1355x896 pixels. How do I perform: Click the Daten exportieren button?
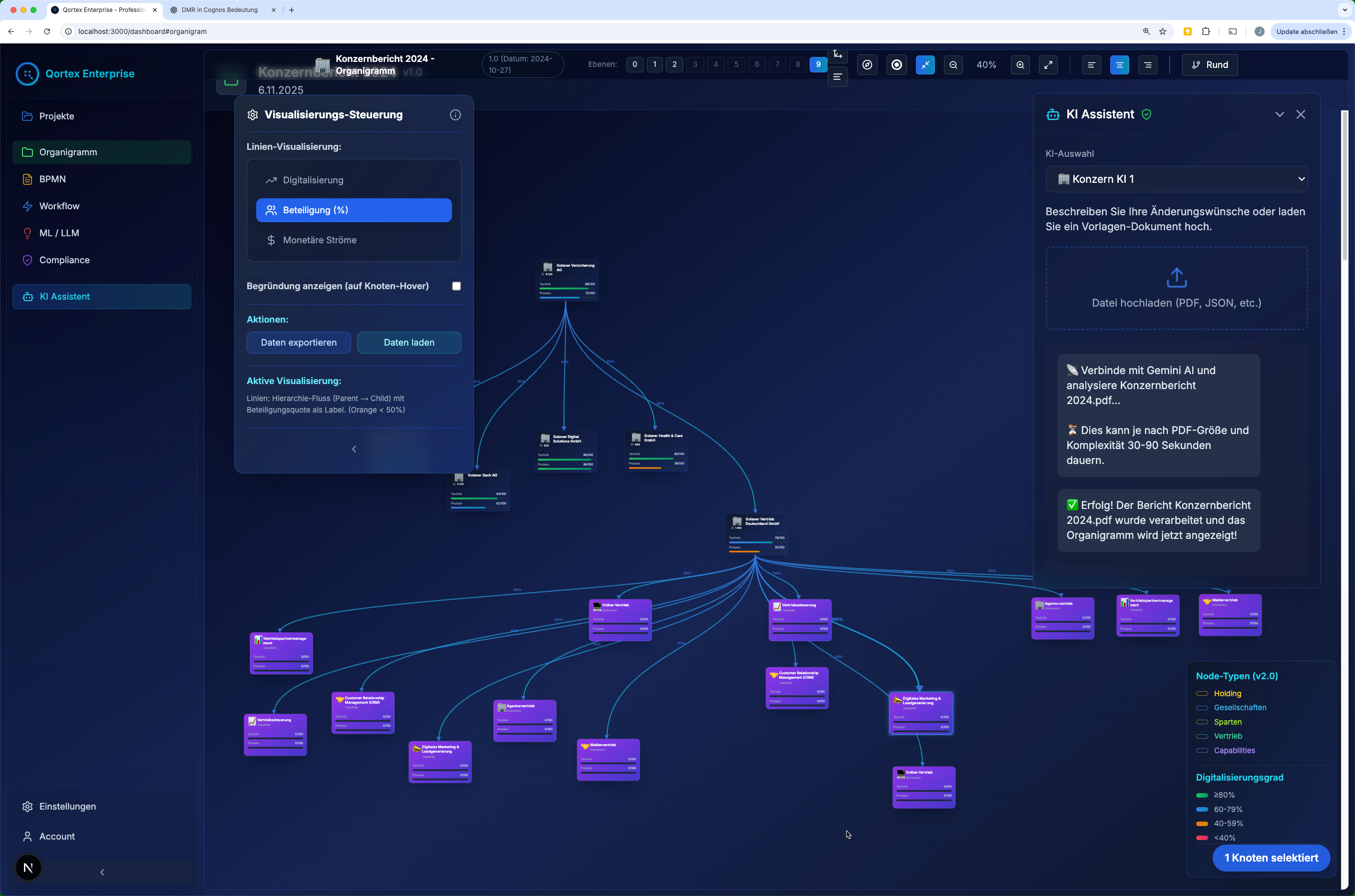pyautogui.click(x=298, y=343)
